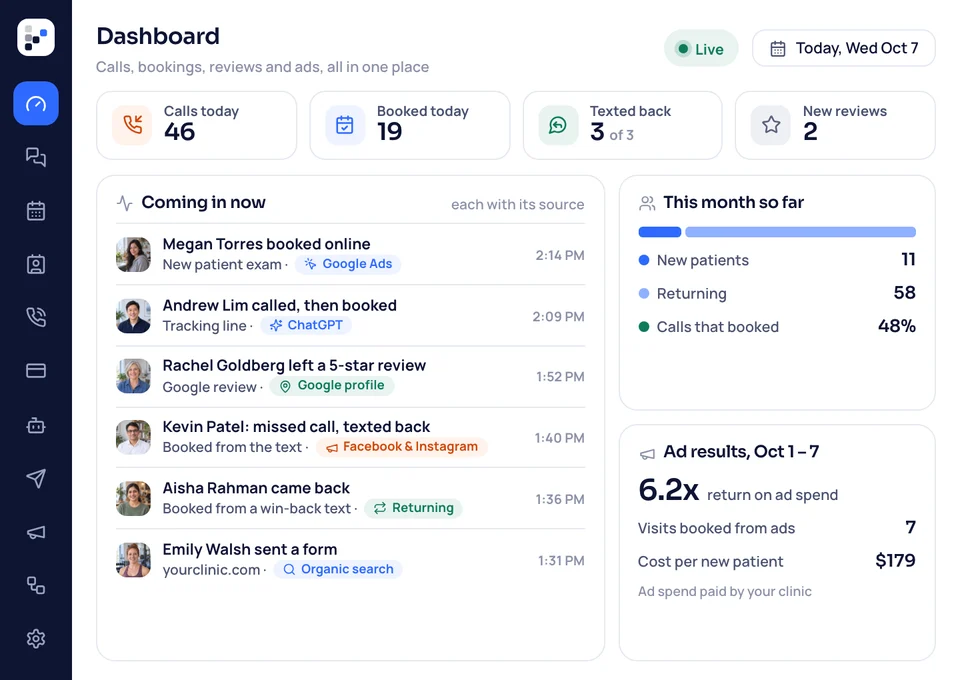Open 'Aisha Rahman came back' entry
Screen dimensions: 960x680
350,498
